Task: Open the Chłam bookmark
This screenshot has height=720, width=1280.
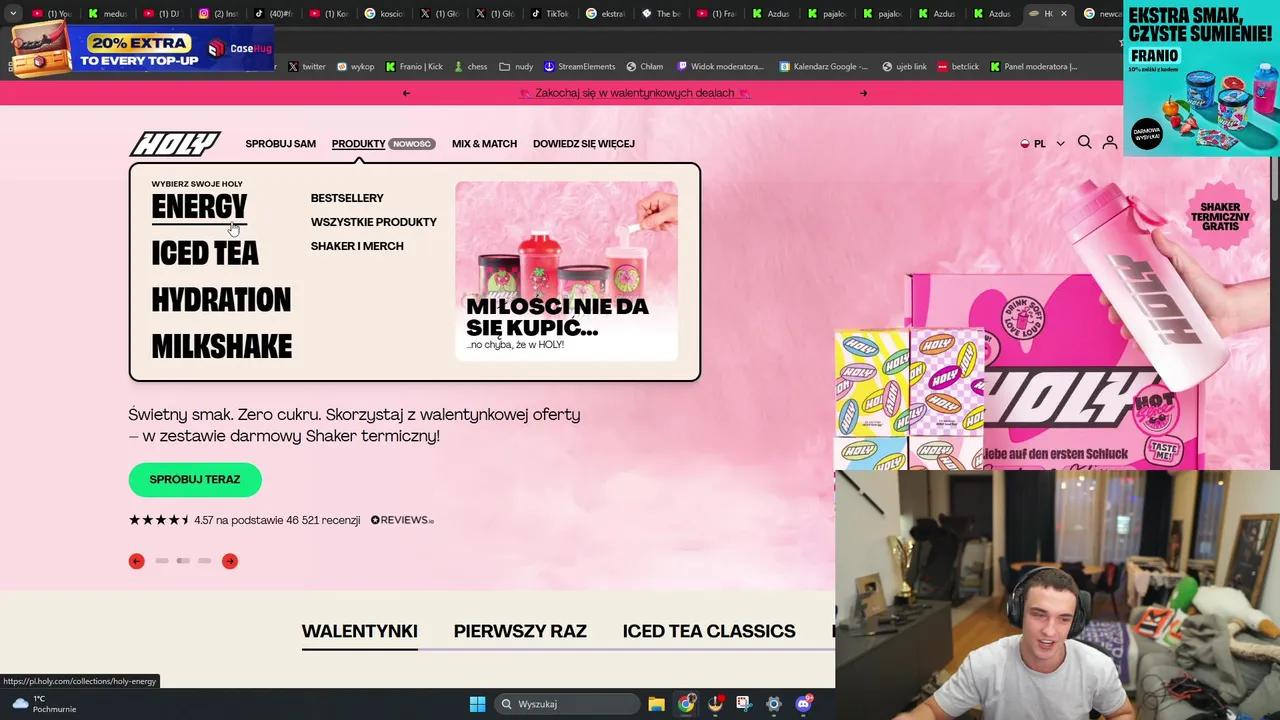Action: [x=645, y=67]
